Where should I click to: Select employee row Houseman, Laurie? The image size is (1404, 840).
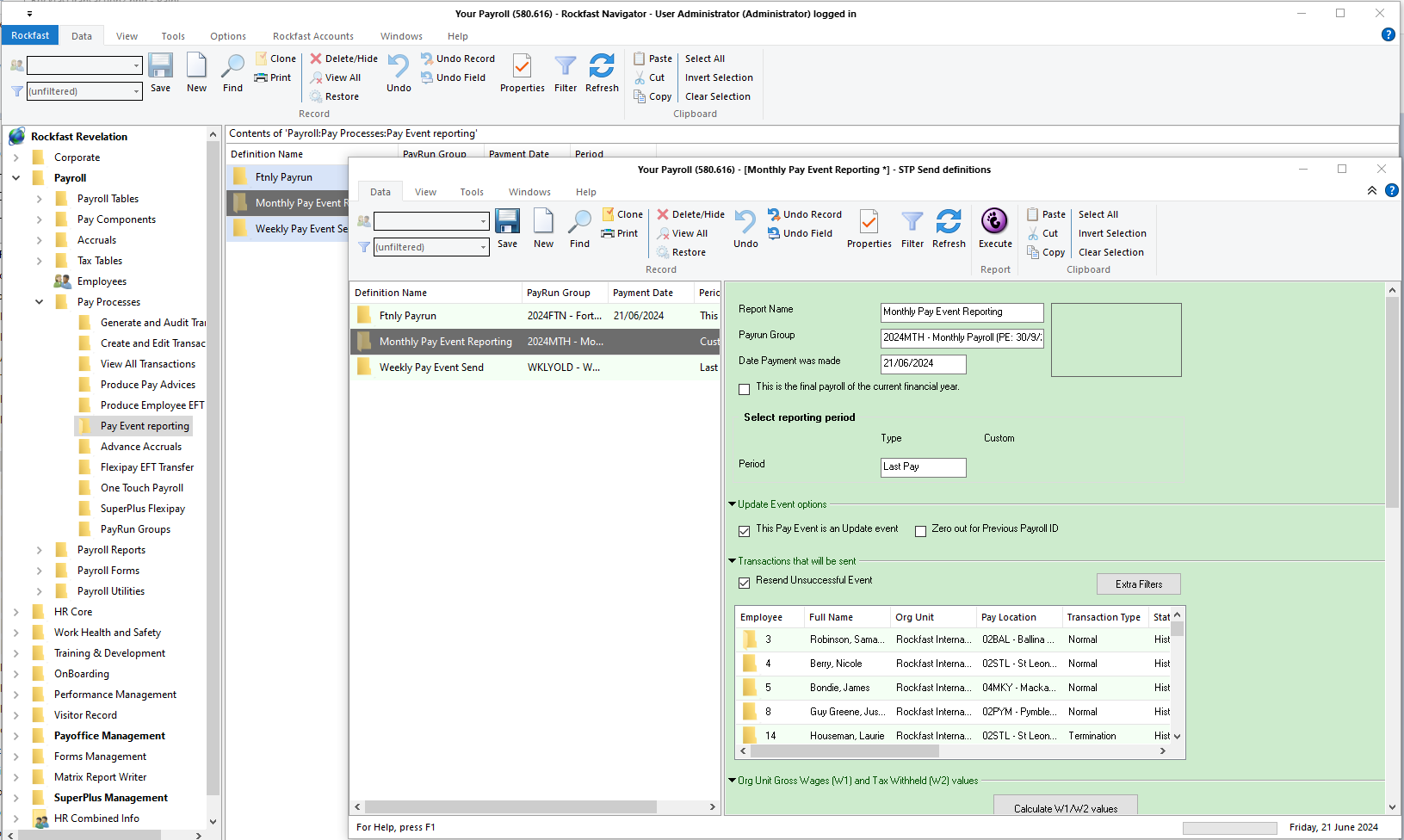[x=953, y=736]
